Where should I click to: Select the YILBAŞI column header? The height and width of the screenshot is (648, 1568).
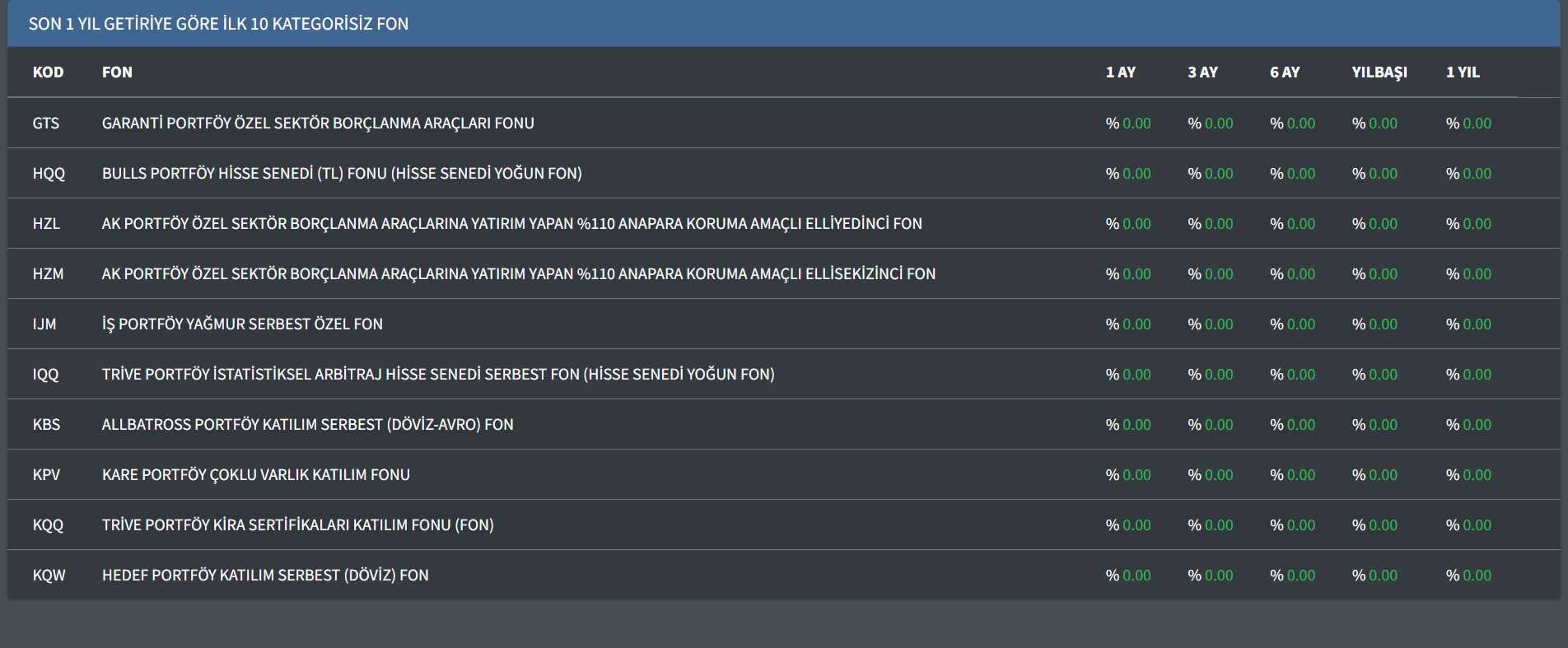1379,72
